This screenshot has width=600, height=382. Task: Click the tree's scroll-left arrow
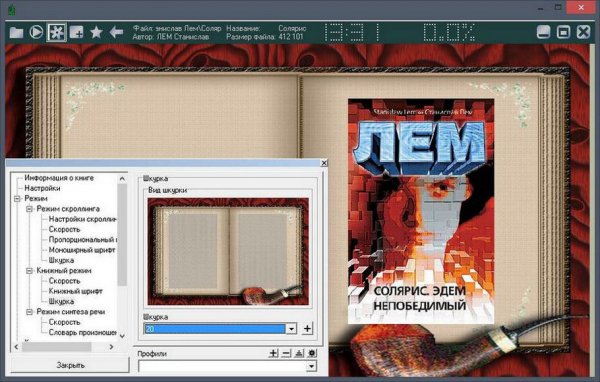tap(16, 347)
